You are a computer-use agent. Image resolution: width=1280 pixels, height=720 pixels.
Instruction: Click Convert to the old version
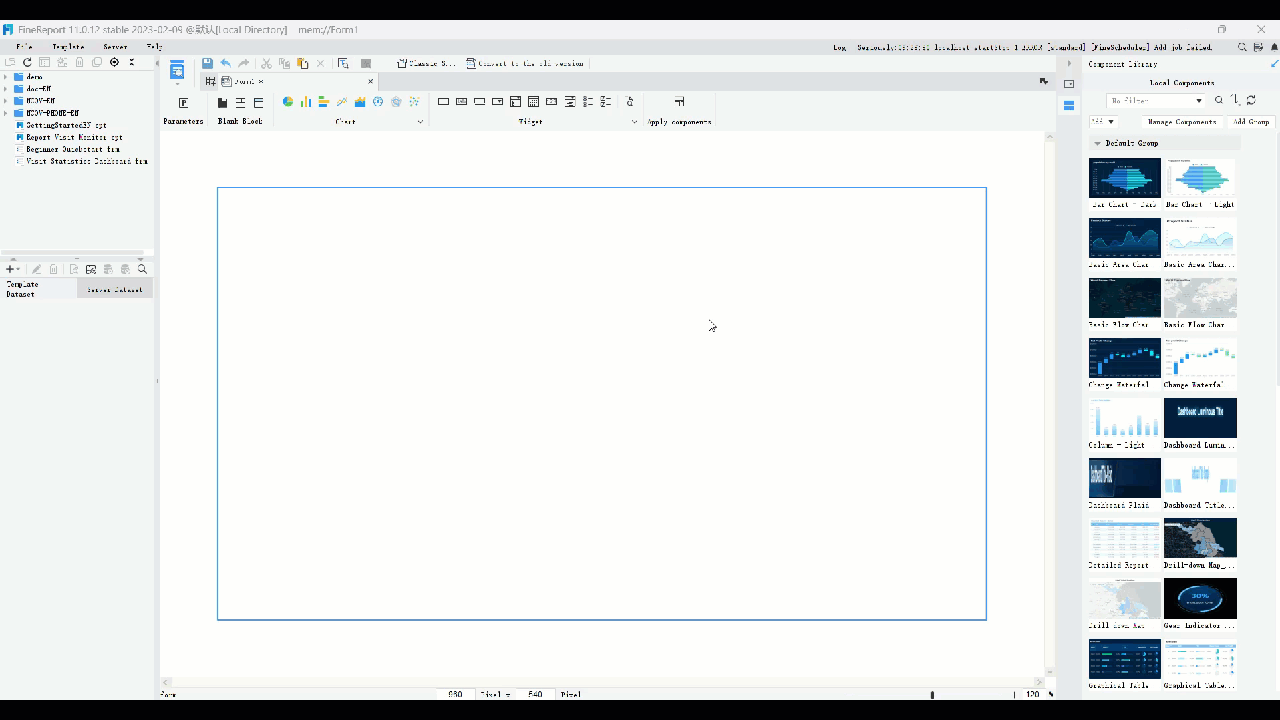coord(525,63)
